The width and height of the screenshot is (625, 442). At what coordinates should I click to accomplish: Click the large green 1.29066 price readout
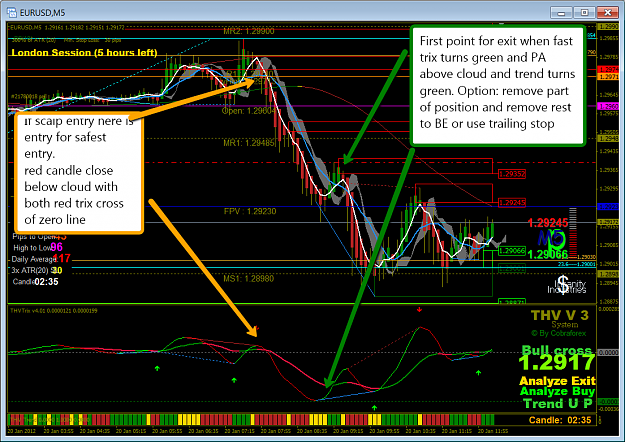pos(547,254)
